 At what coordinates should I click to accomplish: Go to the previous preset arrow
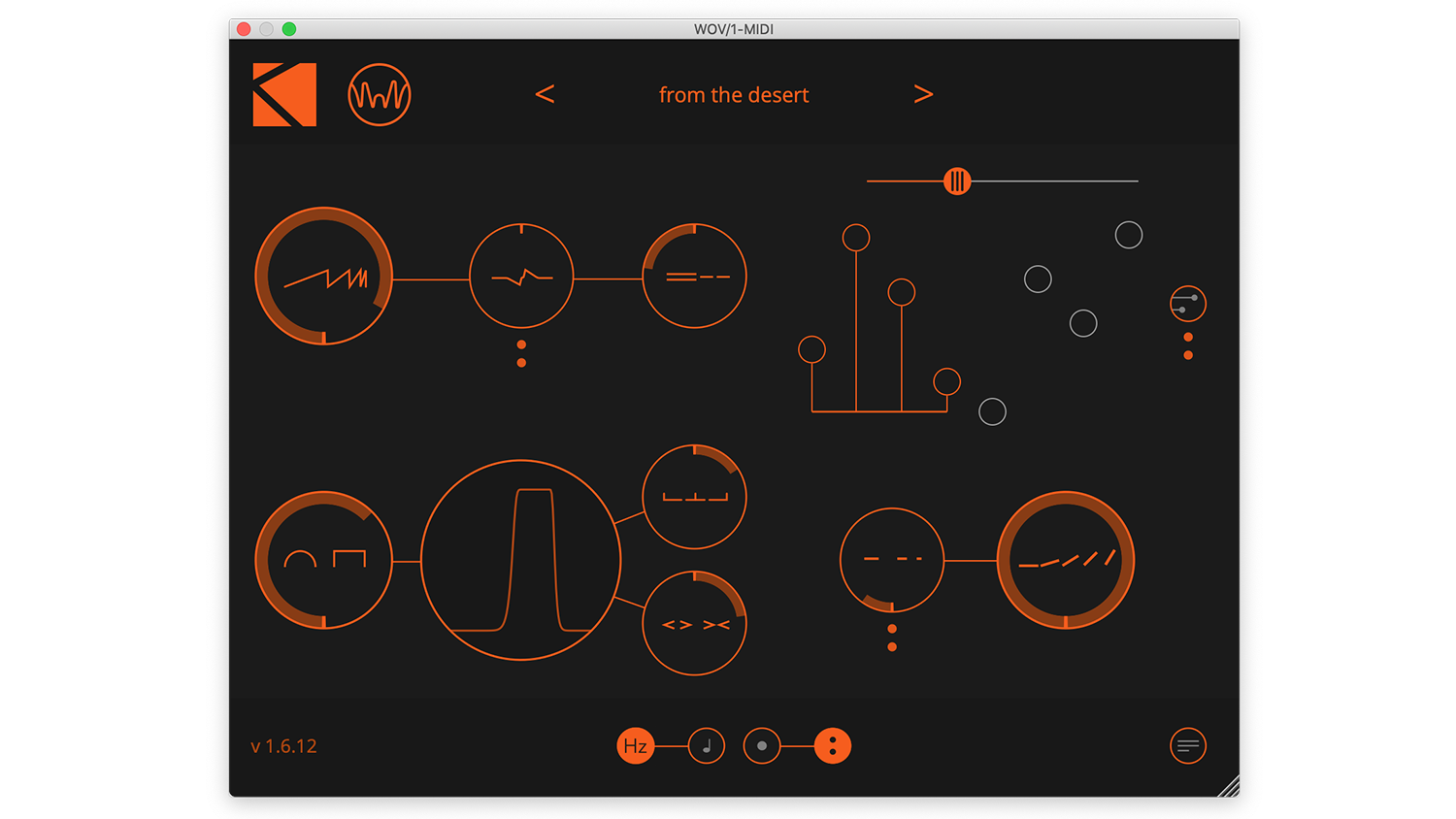tap(545, 94)
